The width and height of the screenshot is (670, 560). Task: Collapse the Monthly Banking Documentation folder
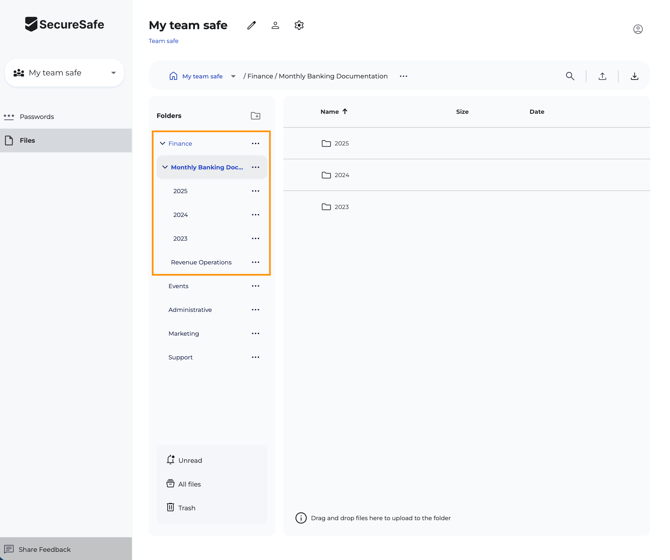(x=165, y=168)
